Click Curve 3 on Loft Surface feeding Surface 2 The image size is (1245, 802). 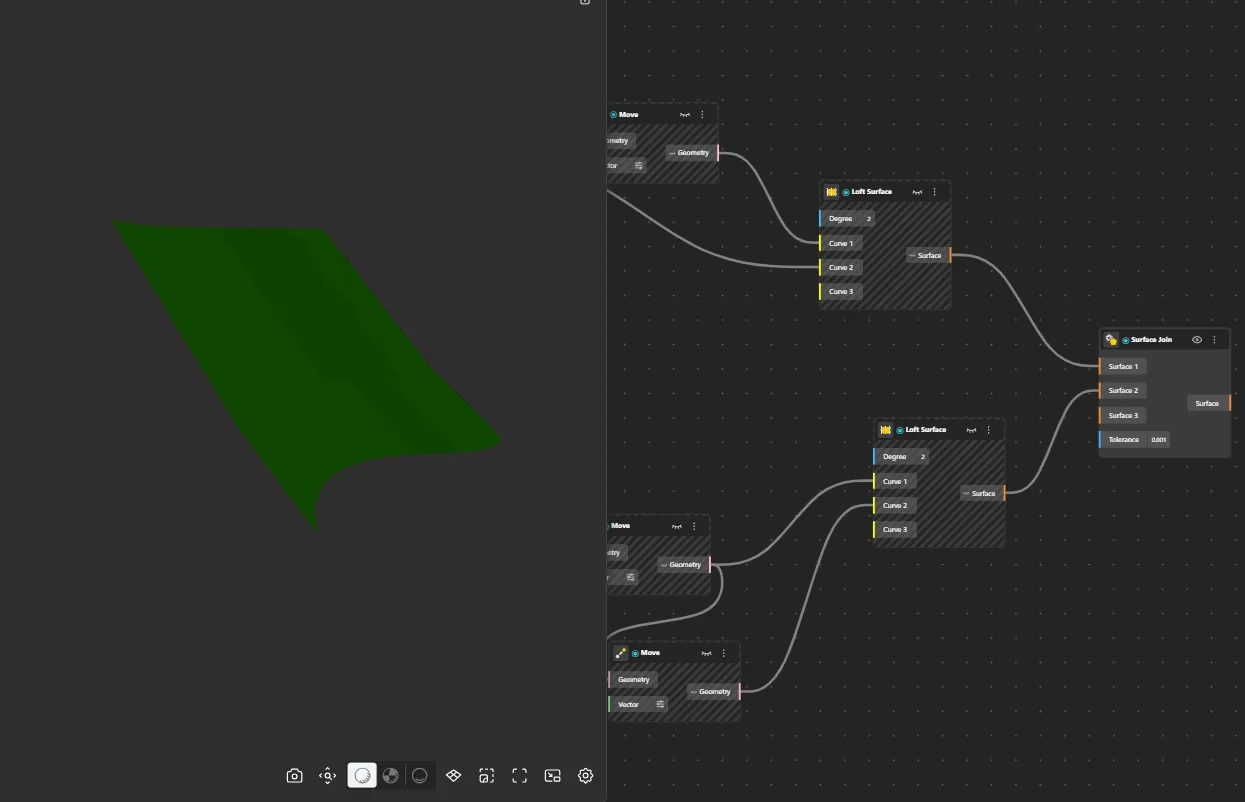[894, 530]
